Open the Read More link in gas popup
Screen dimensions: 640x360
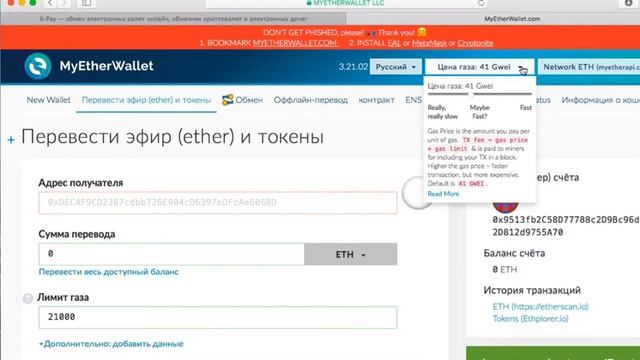[x=443, y=194]
